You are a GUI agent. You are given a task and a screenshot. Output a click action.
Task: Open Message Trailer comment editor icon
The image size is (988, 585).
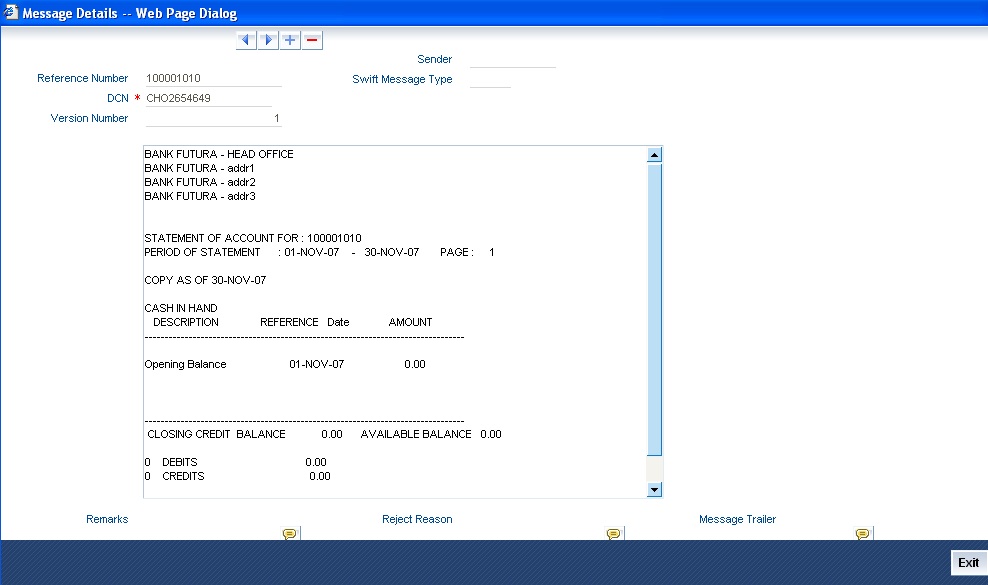pyautogui.click(x=863, y=534)
